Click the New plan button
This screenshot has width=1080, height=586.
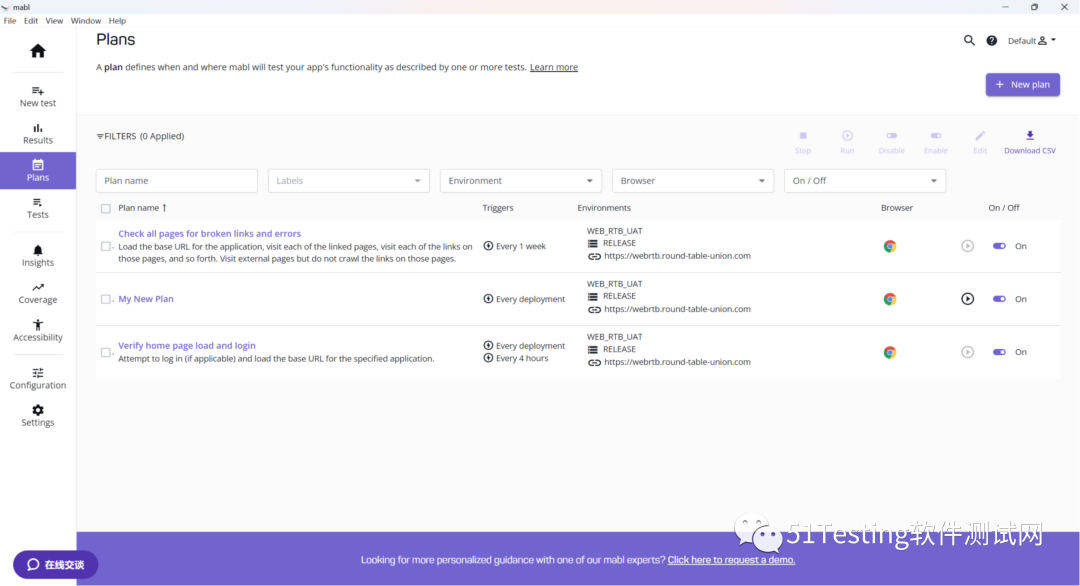[1023, 85]
